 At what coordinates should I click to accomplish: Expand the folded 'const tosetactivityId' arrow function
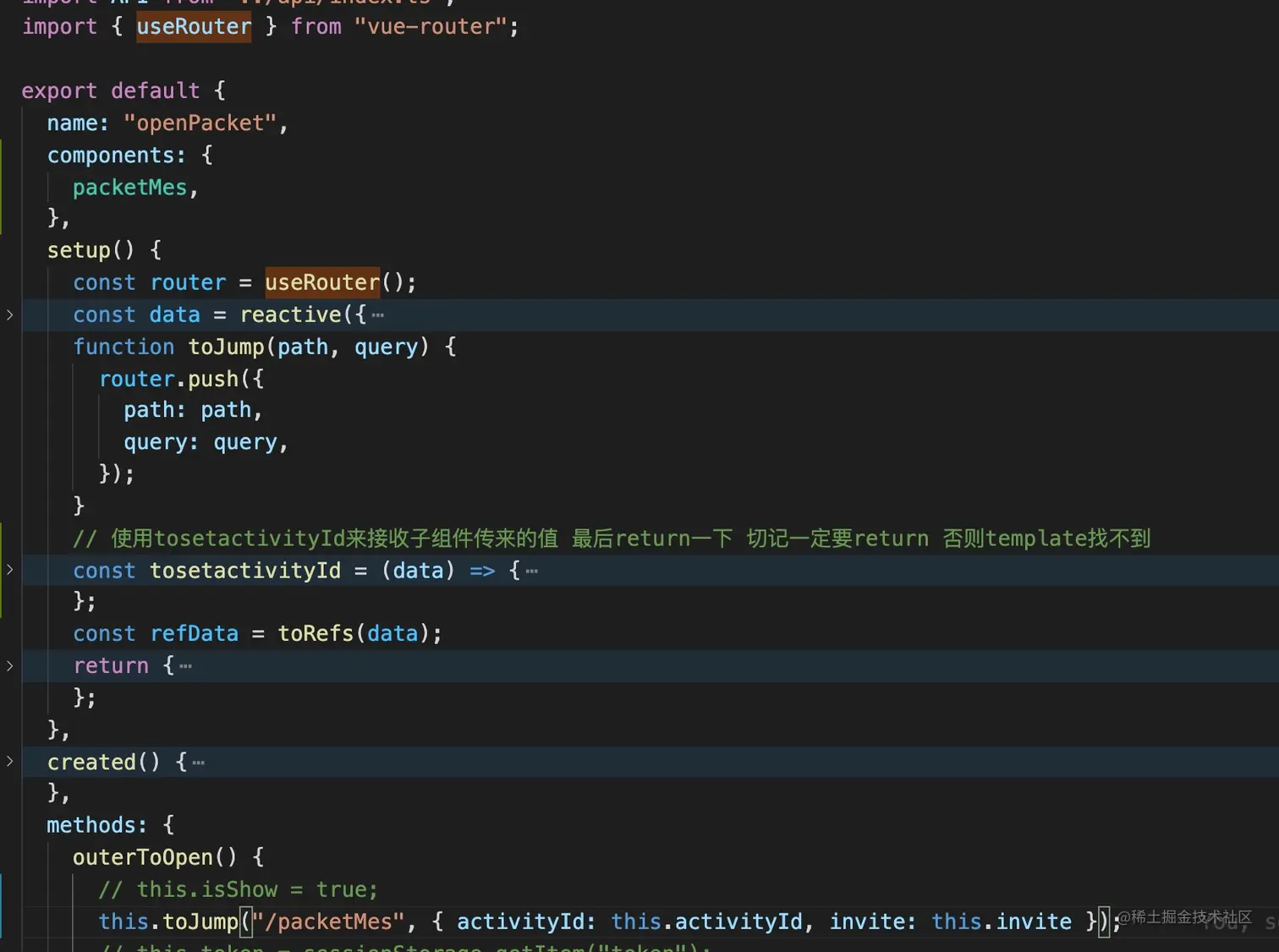pos(9,570)
